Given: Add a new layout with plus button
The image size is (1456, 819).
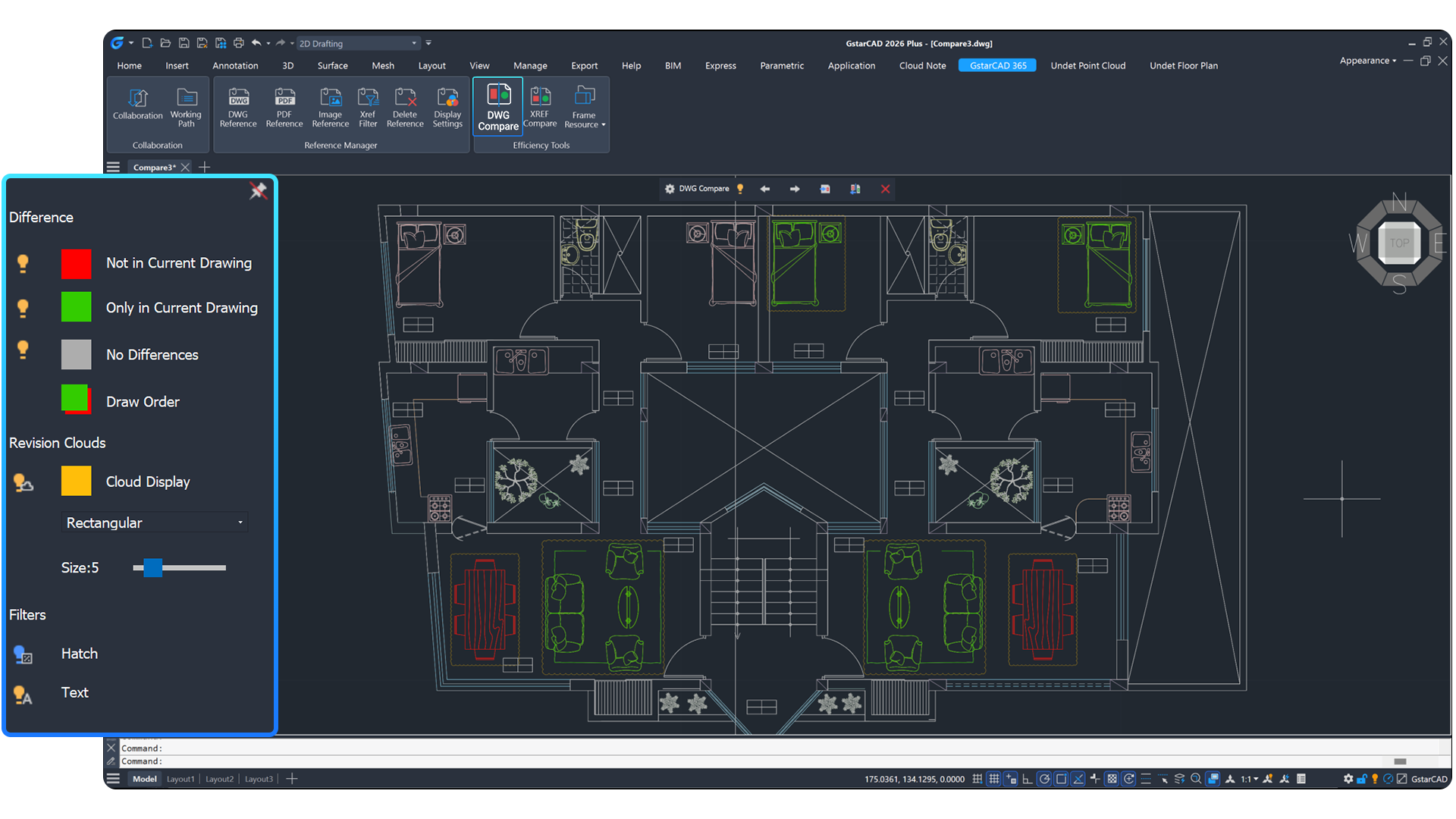Looking at the screenshot, I should point(292,779).
